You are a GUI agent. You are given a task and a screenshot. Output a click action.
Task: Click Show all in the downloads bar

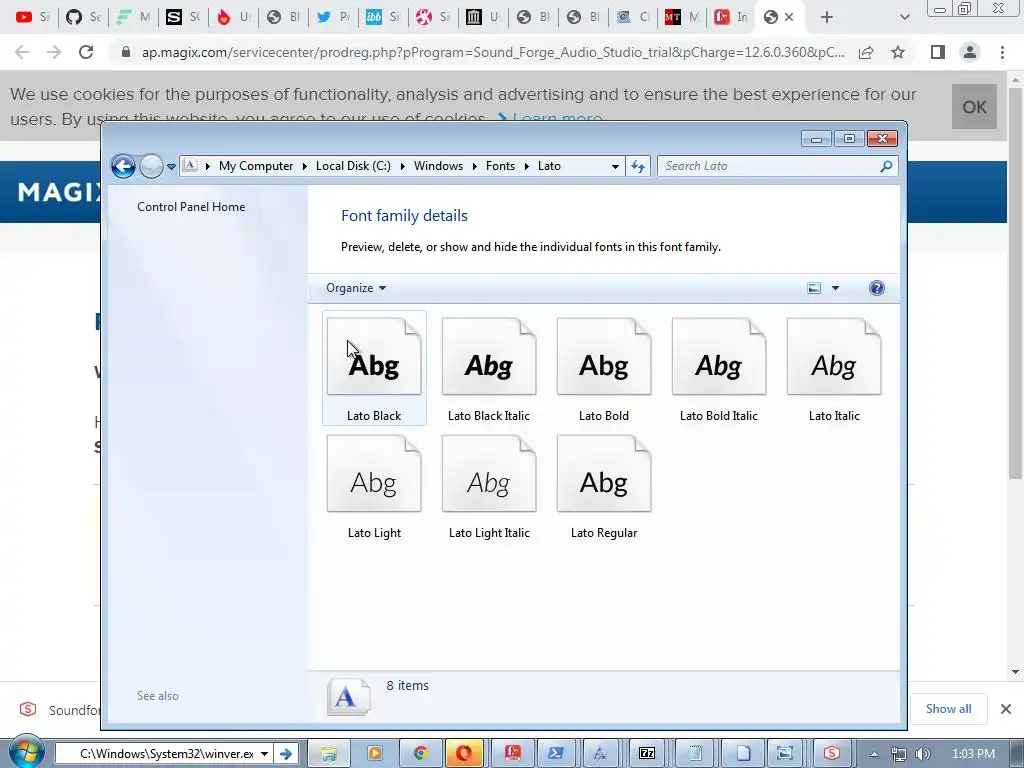pyautogui.click(x=948, y=709)
